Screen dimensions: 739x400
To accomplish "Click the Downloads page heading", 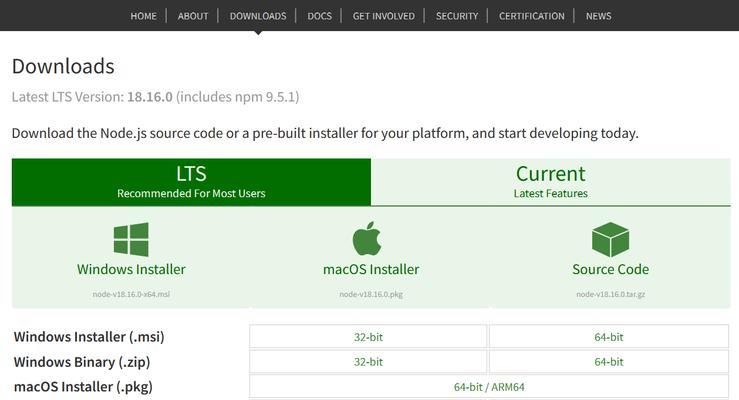I will click(x=63, y=66).
